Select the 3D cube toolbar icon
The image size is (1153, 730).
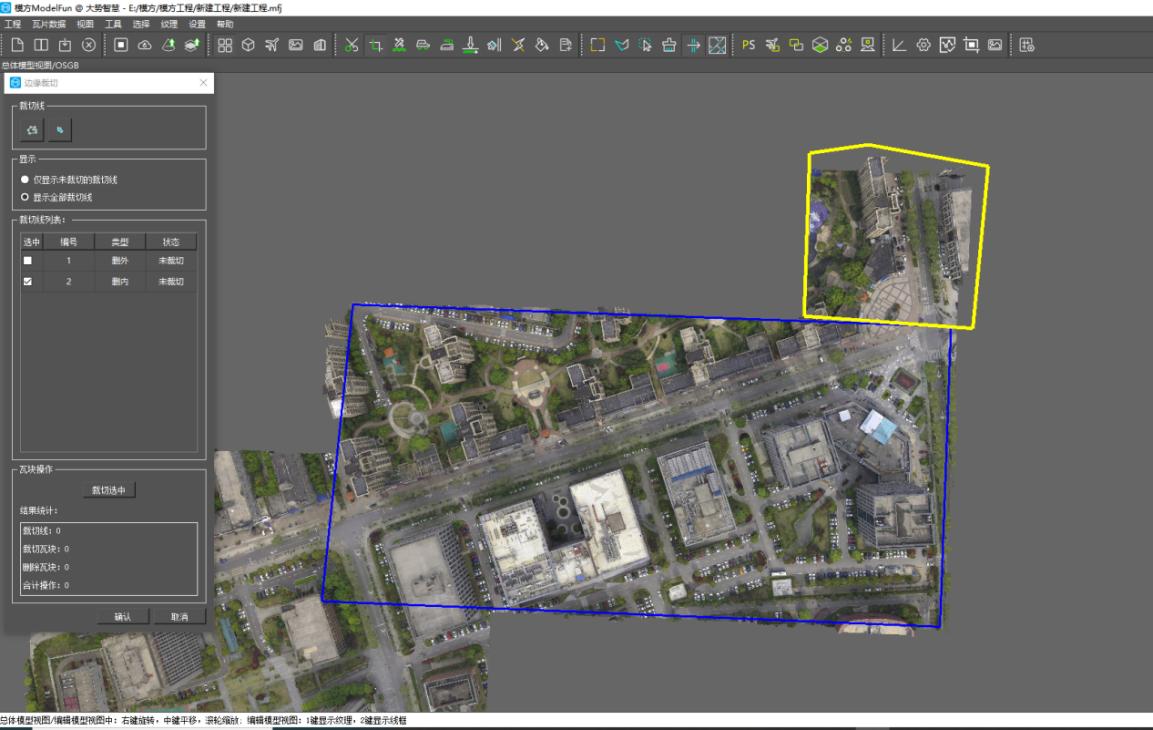[x=249, y=45]
